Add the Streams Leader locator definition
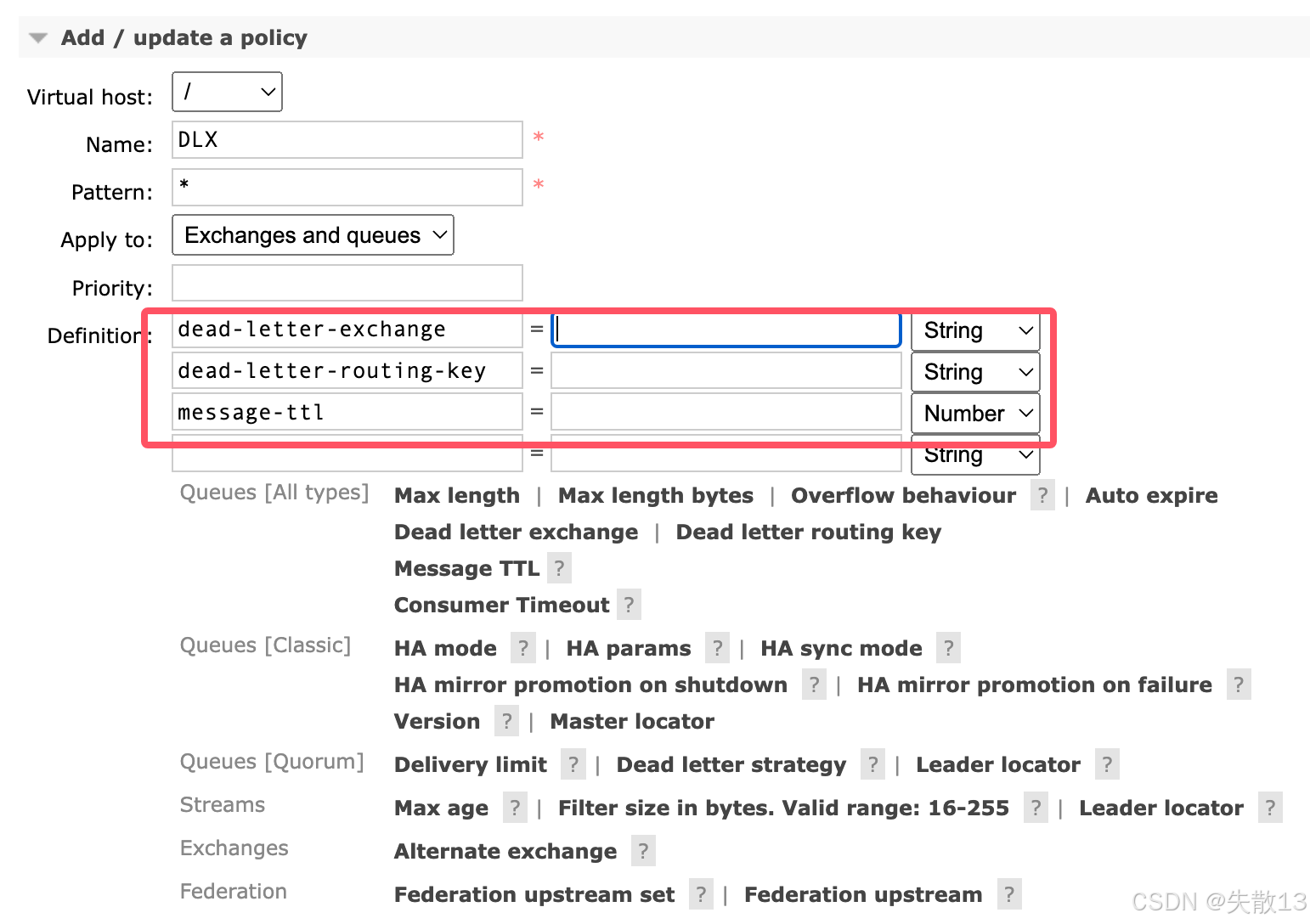The image size is (1310, 924). click(x=1161, y=808)
